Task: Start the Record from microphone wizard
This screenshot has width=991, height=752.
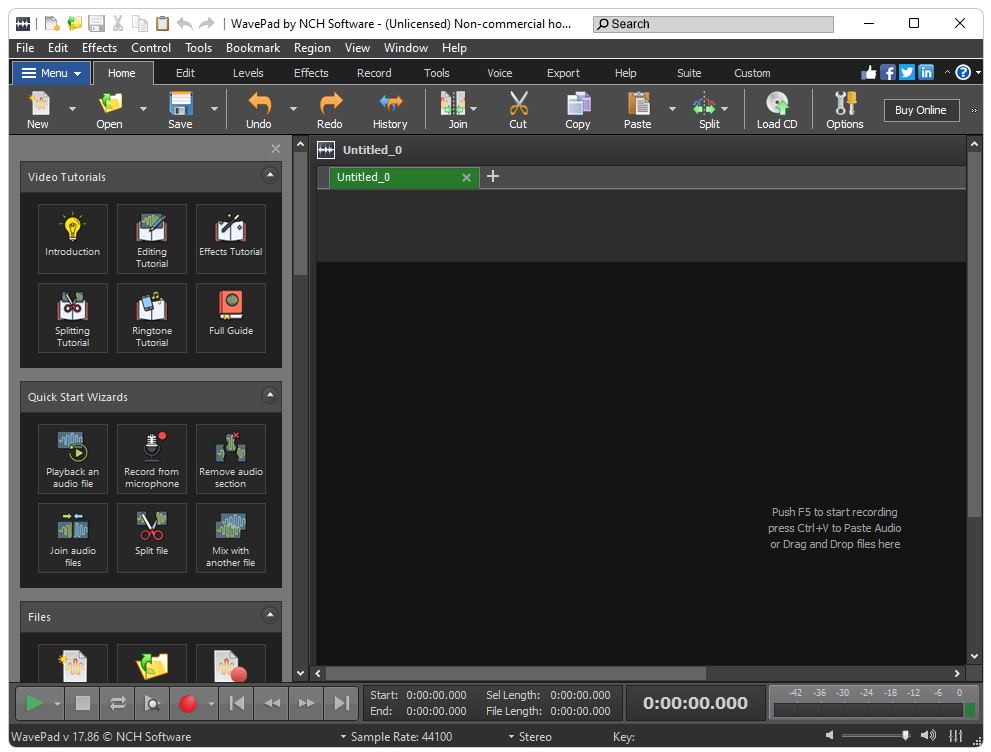Action: pyautogui.click(x=152, y=458)
